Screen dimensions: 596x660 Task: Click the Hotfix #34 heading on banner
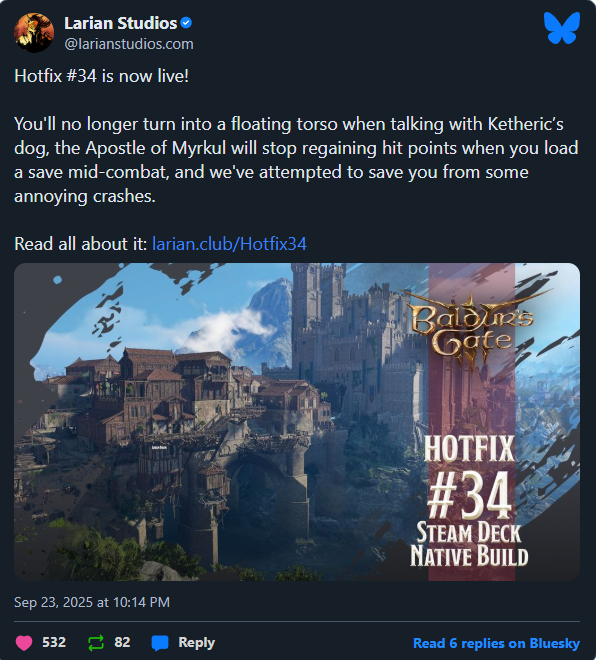click(x=469, y=478)
